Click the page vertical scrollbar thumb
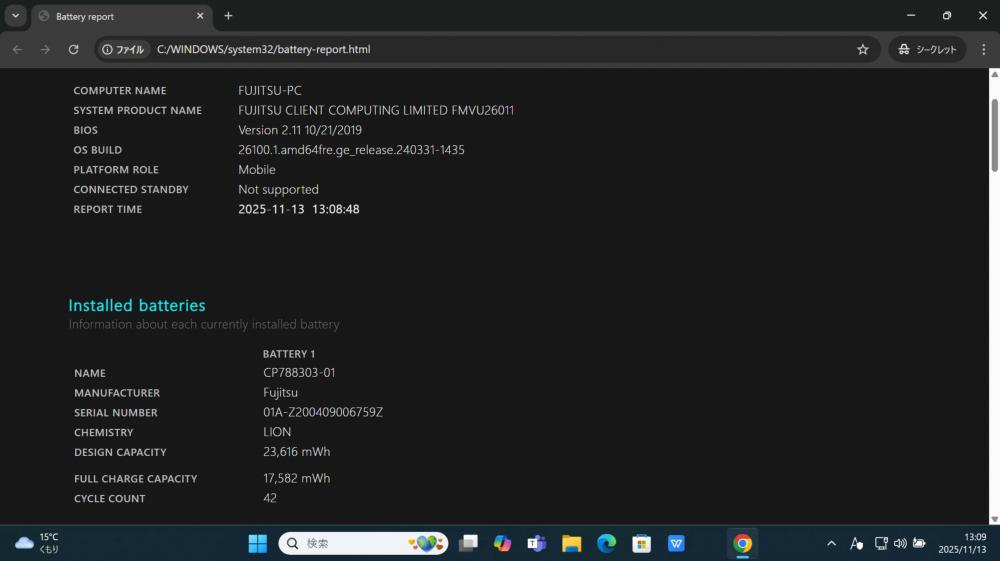This screenshot has width=1000, height=561. 994,135
